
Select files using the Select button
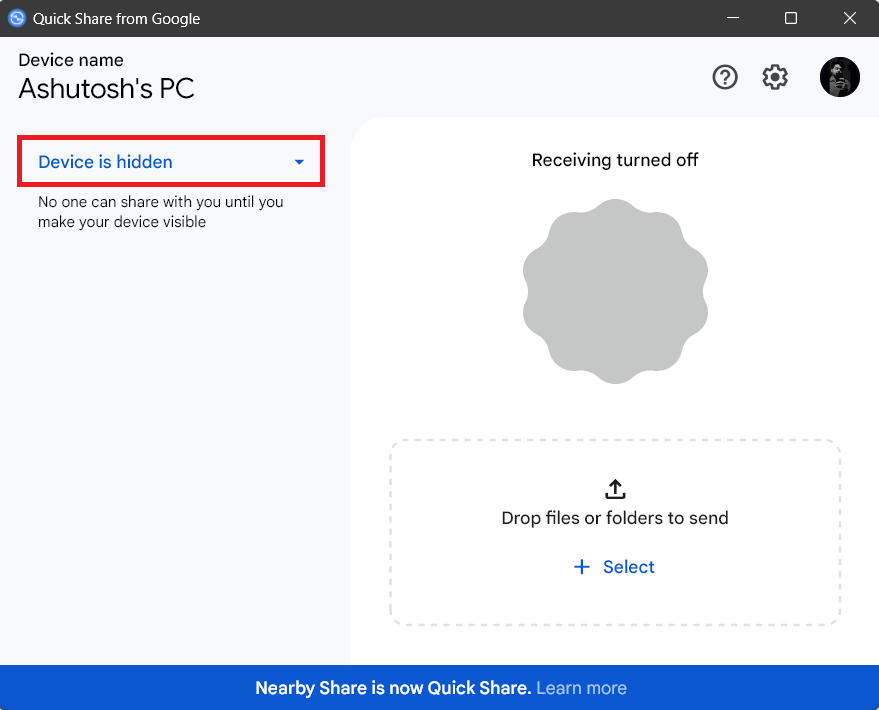coord(628,567)
